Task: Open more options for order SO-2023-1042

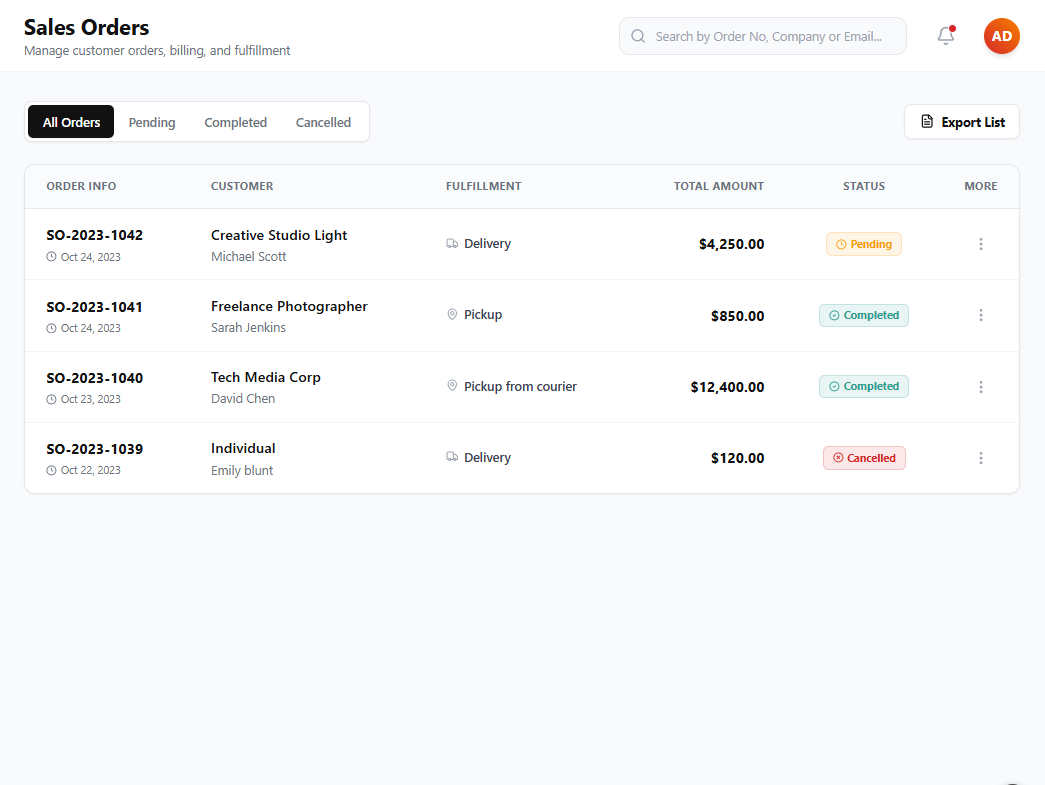Action: tap(980, 244)
